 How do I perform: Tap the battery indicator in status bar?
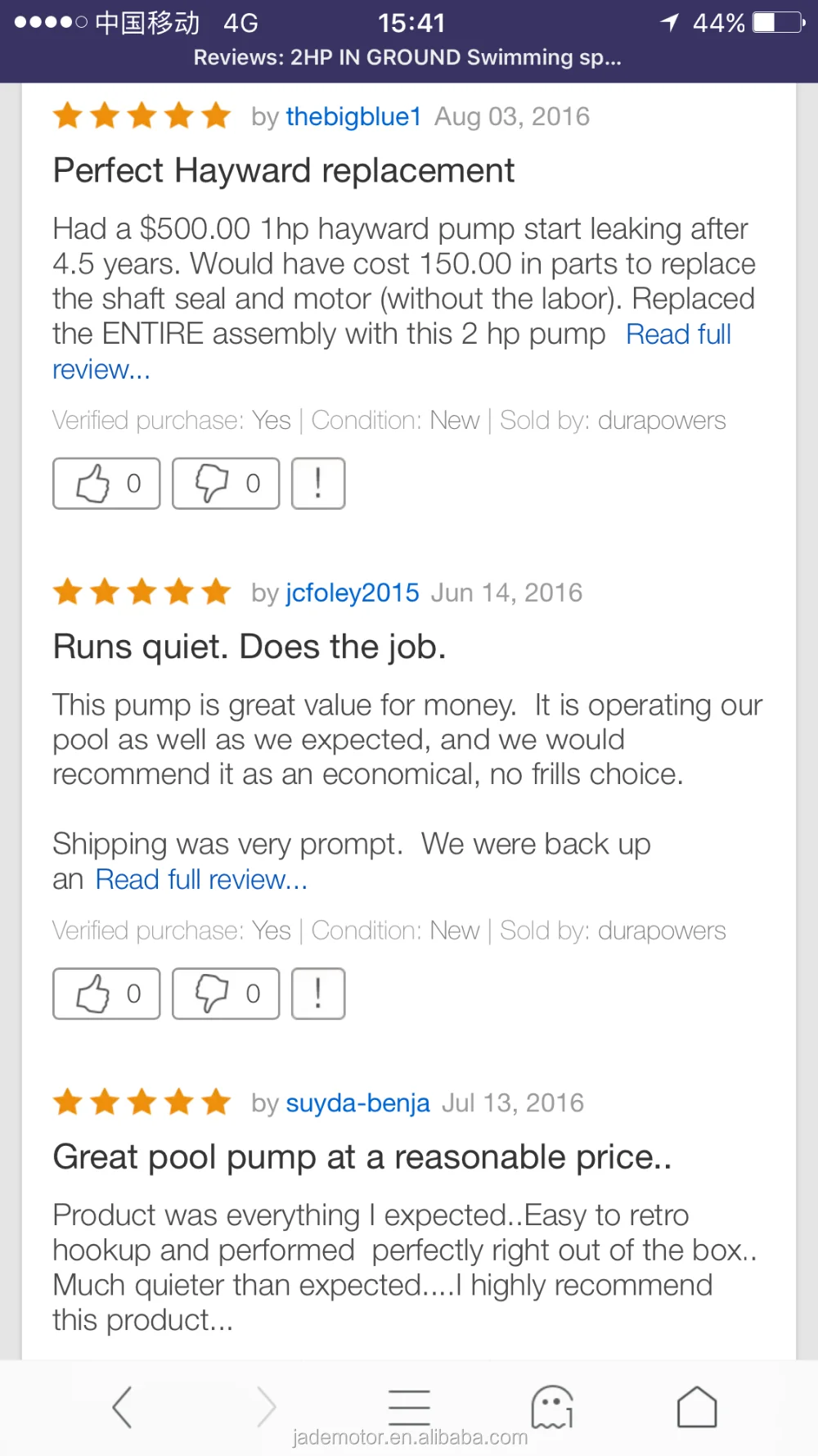coord(778,22)
